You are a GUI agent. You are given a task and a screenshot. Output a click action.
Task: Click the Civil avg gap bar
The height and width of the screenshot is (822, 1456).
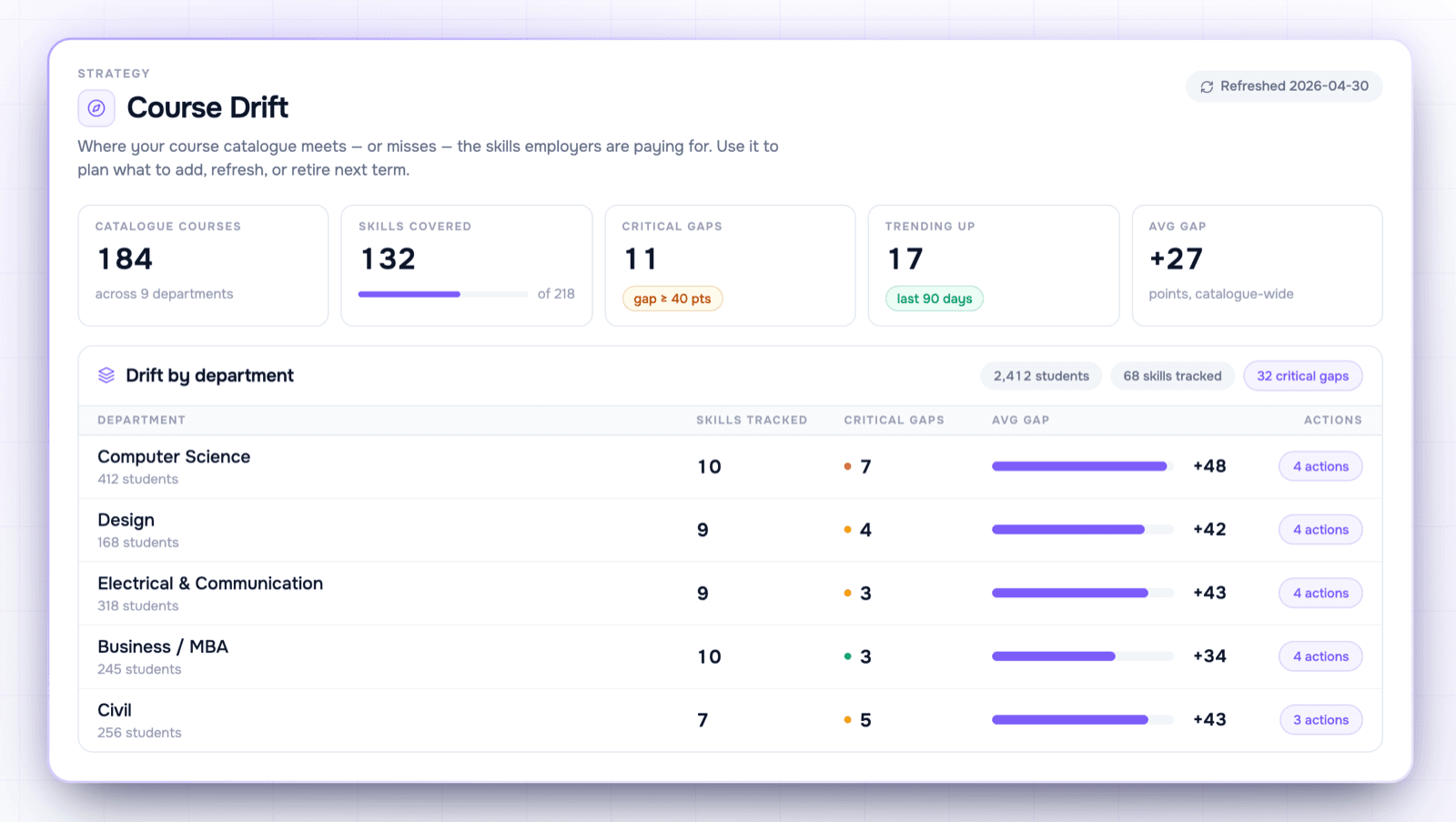coord(1083,720)
